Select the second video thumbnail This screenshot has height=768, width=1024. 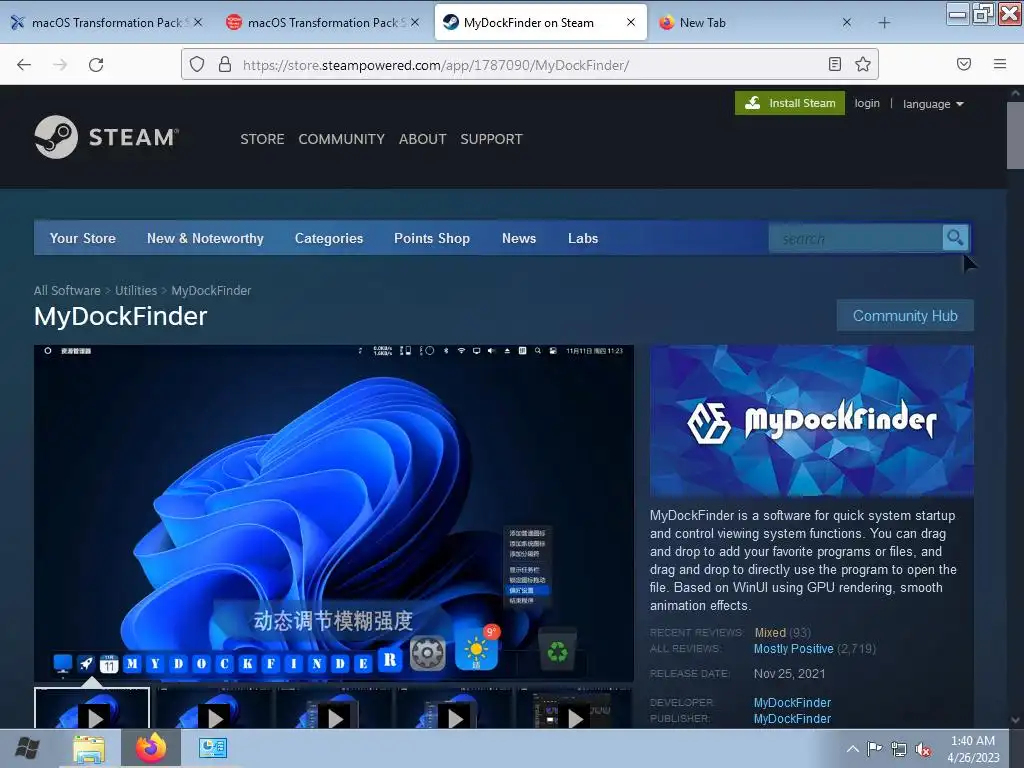[x=214, y=709]
